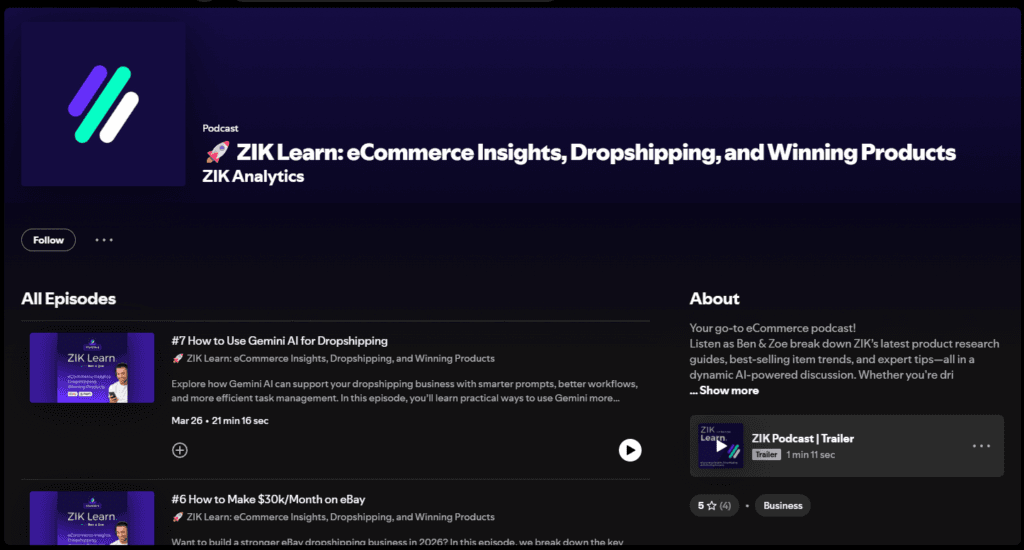Add episode #7 to your library
Screen dimensions: 1024x550
coord(180,450)
